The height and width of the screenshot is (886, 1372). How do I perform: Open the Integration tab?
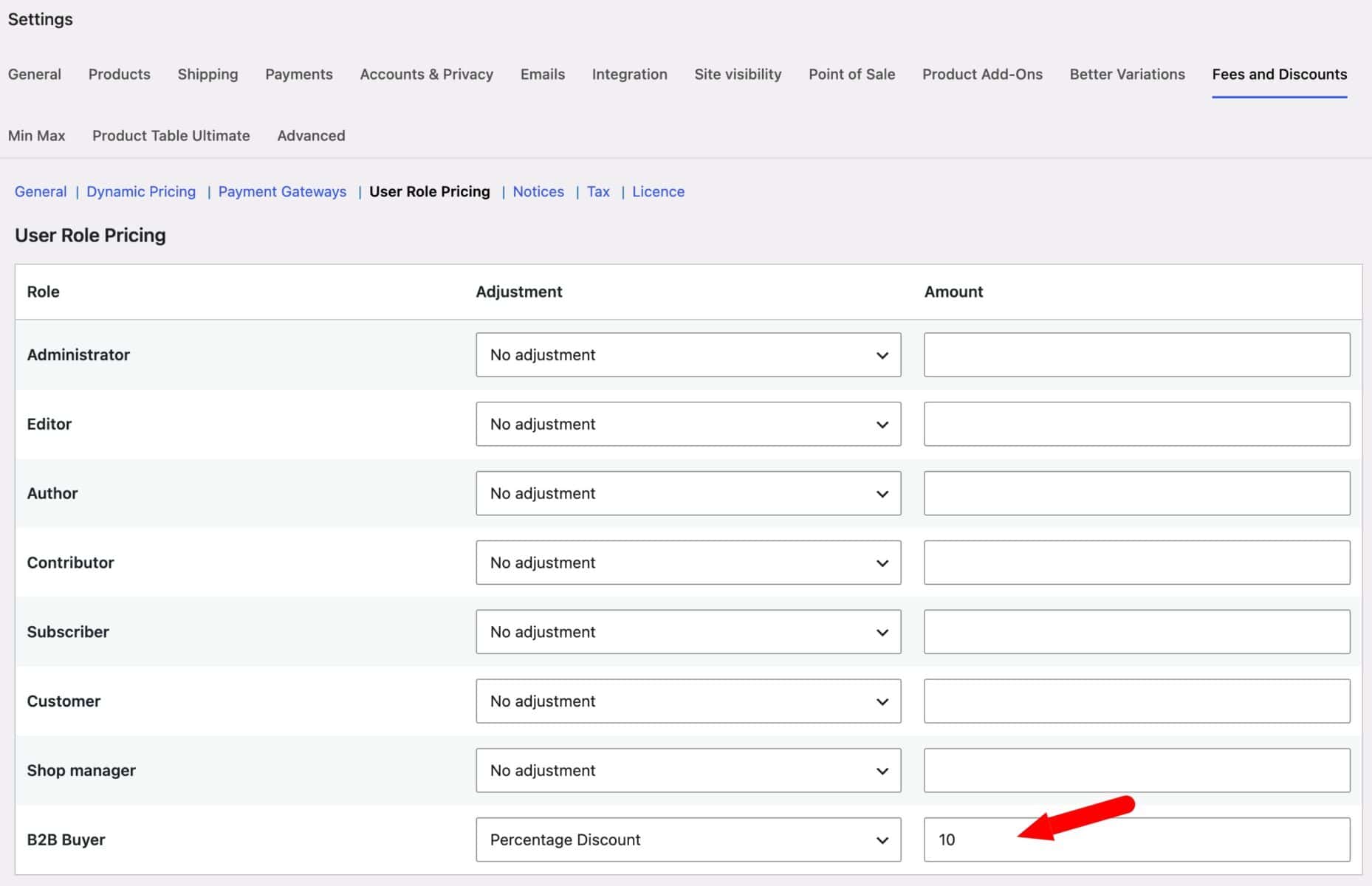[630, 75]
